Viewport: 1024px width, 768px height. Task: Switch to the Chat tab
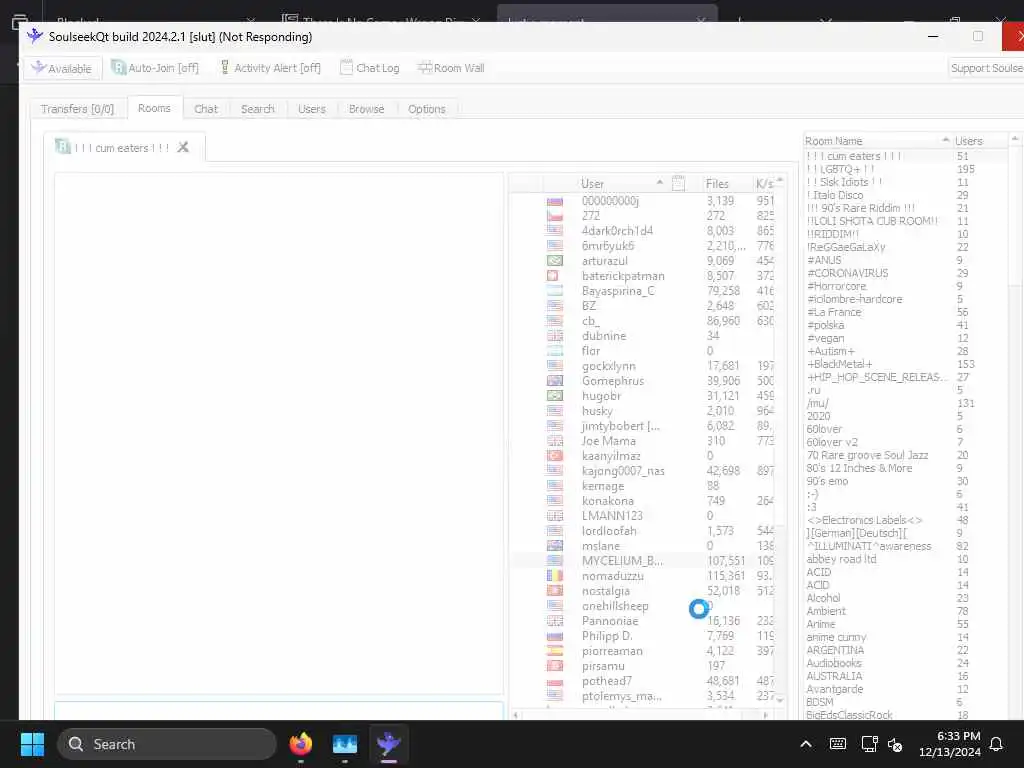click(x=206, y=109)
